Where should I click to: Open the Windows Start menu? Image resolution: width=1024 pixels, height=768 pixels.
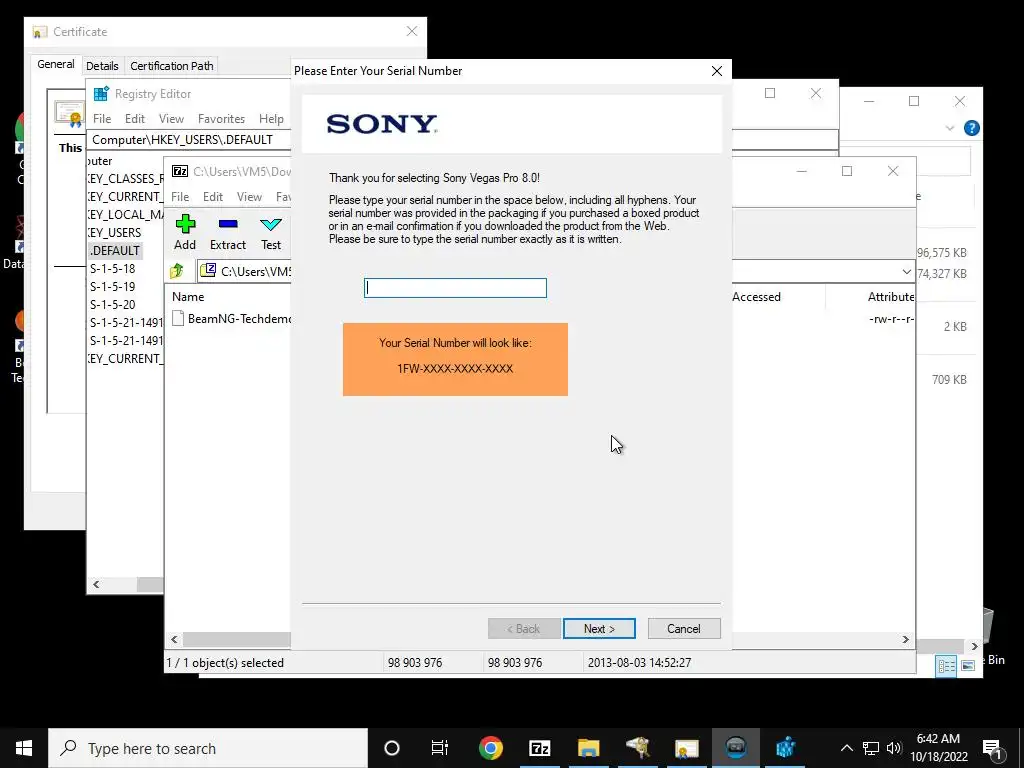click(x=24, y=748)
